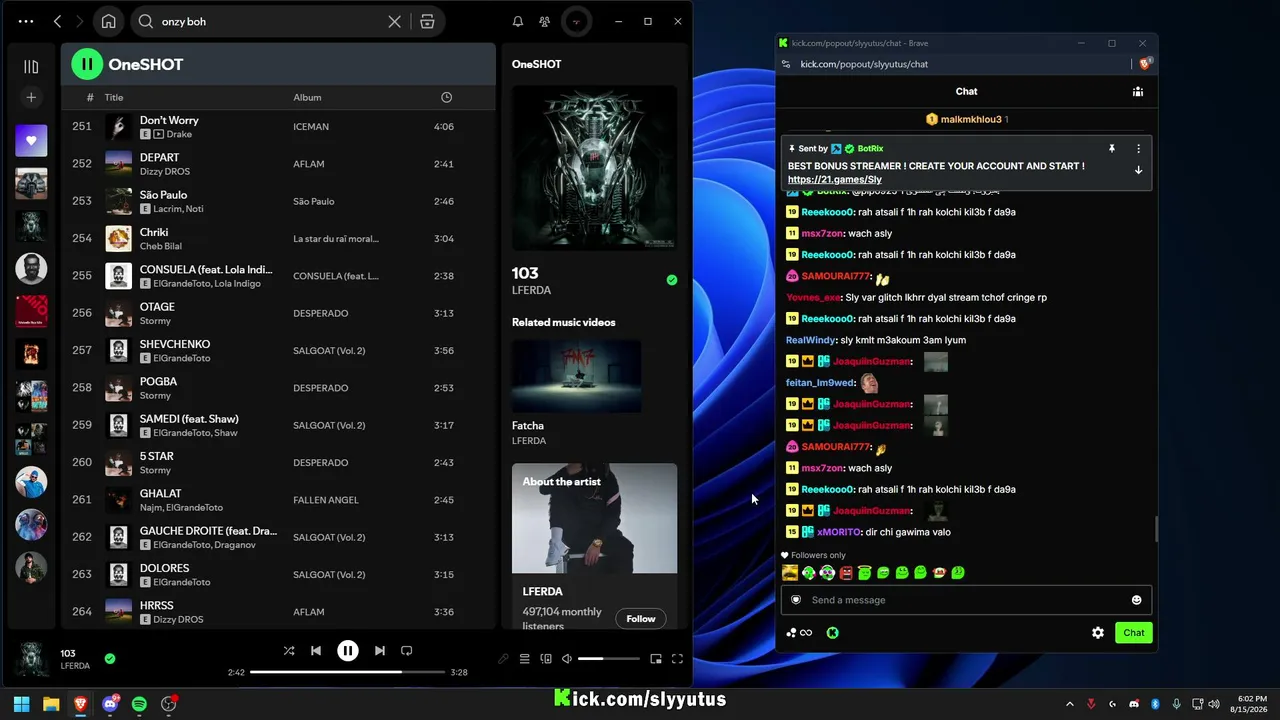Screen dimensions: 1280x720
Task: Skip to the previous track
Action: (x=316, y=651)
